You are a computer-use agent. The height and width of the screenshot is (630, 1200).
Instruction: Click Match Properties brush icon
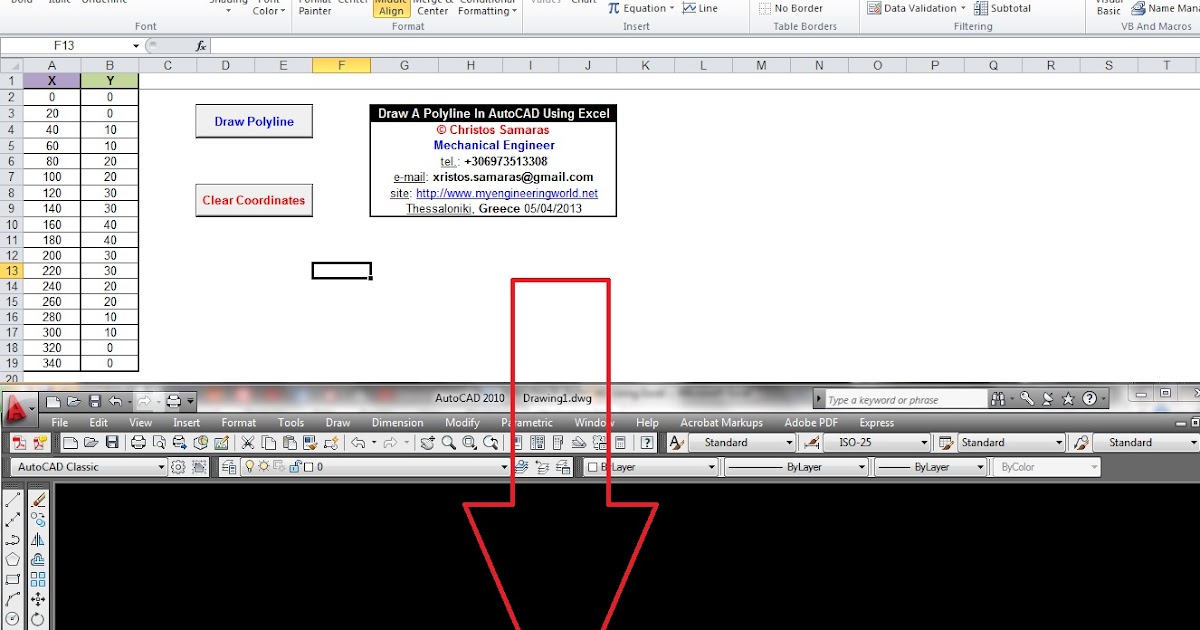310,442
